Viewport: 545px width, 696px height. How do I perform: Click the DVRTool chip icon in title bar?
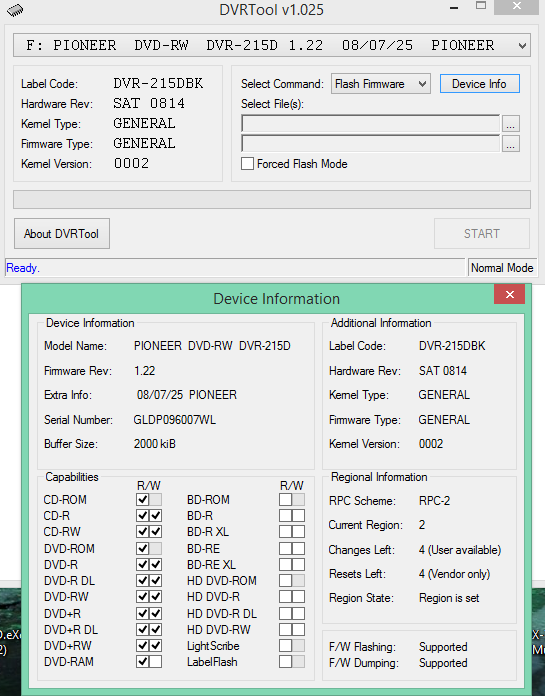click(15, 10)
